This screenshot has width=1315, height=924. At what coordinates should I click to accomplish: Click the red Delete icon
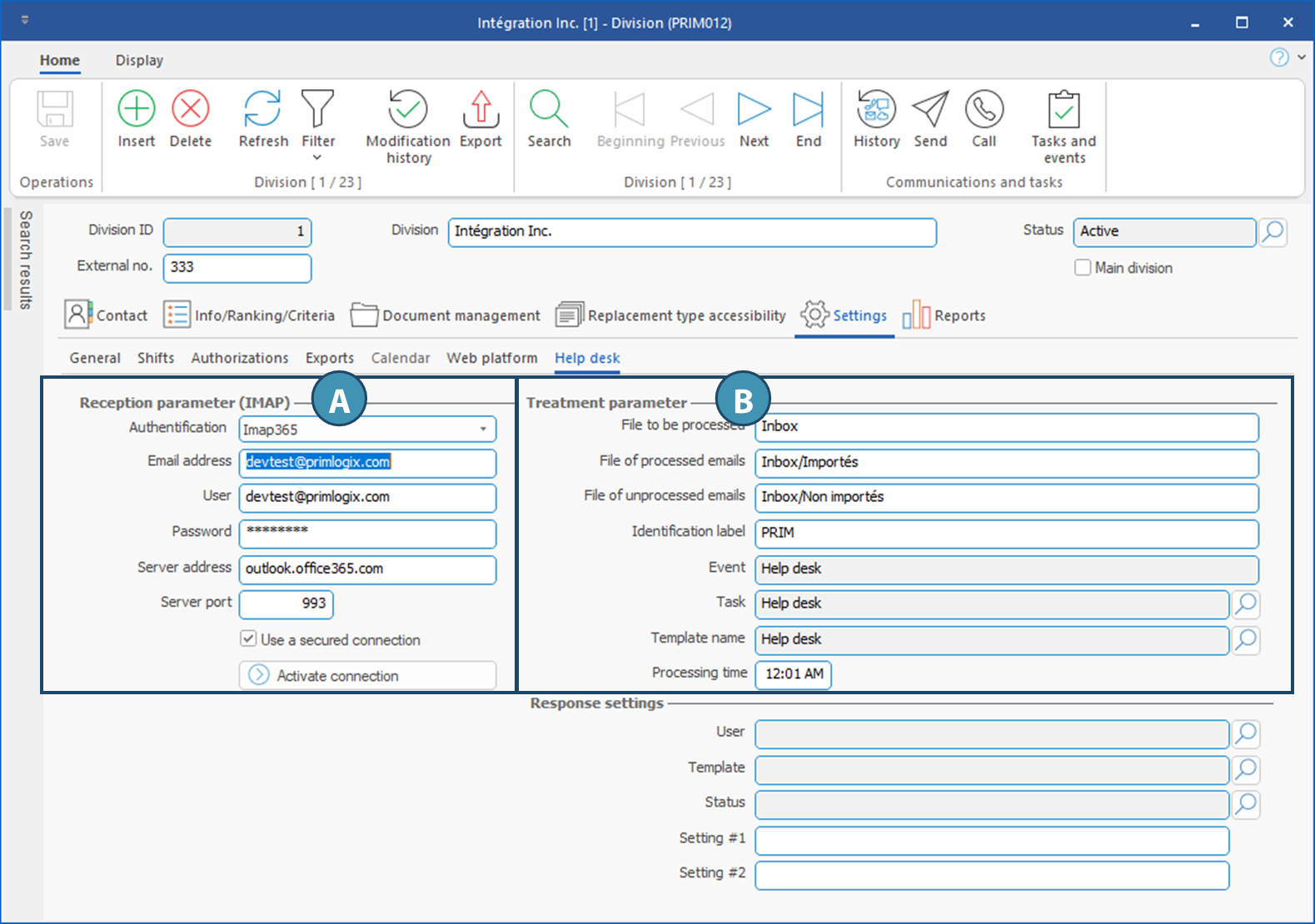[190, 109]
